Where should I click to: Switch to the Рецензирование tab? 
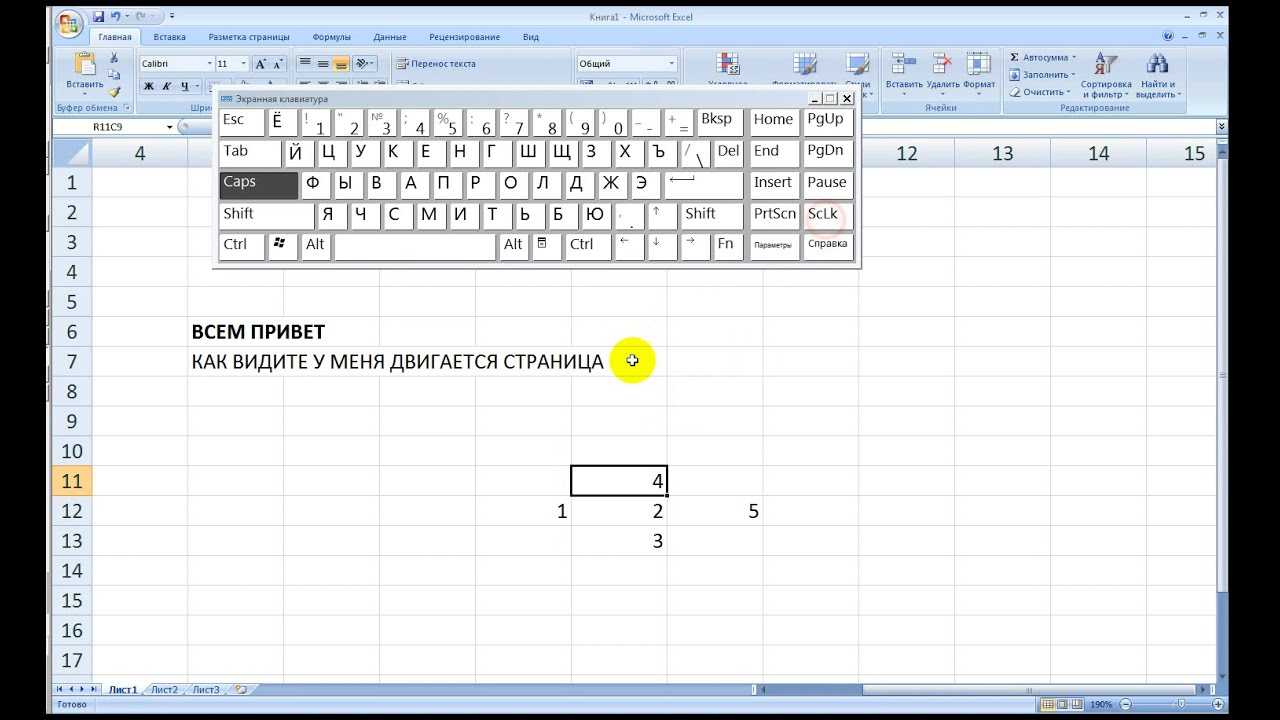465,37
